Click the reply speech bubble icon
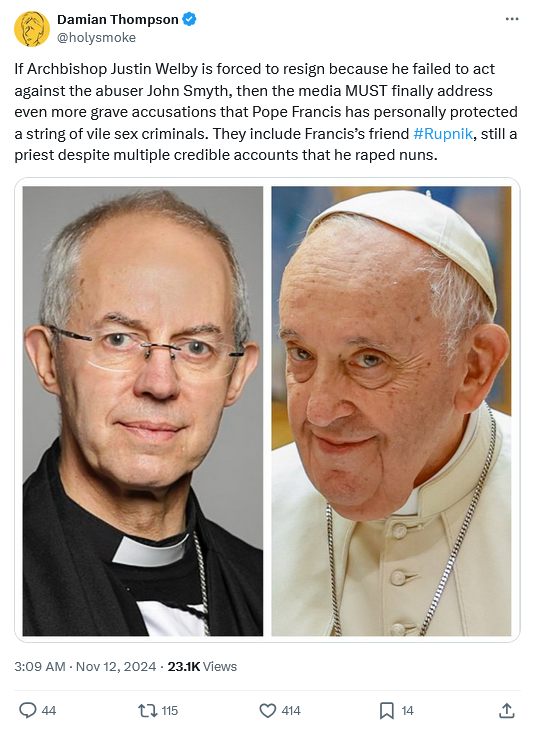The width and height of the screenshot is (534, 732). (x=28, y=711)
